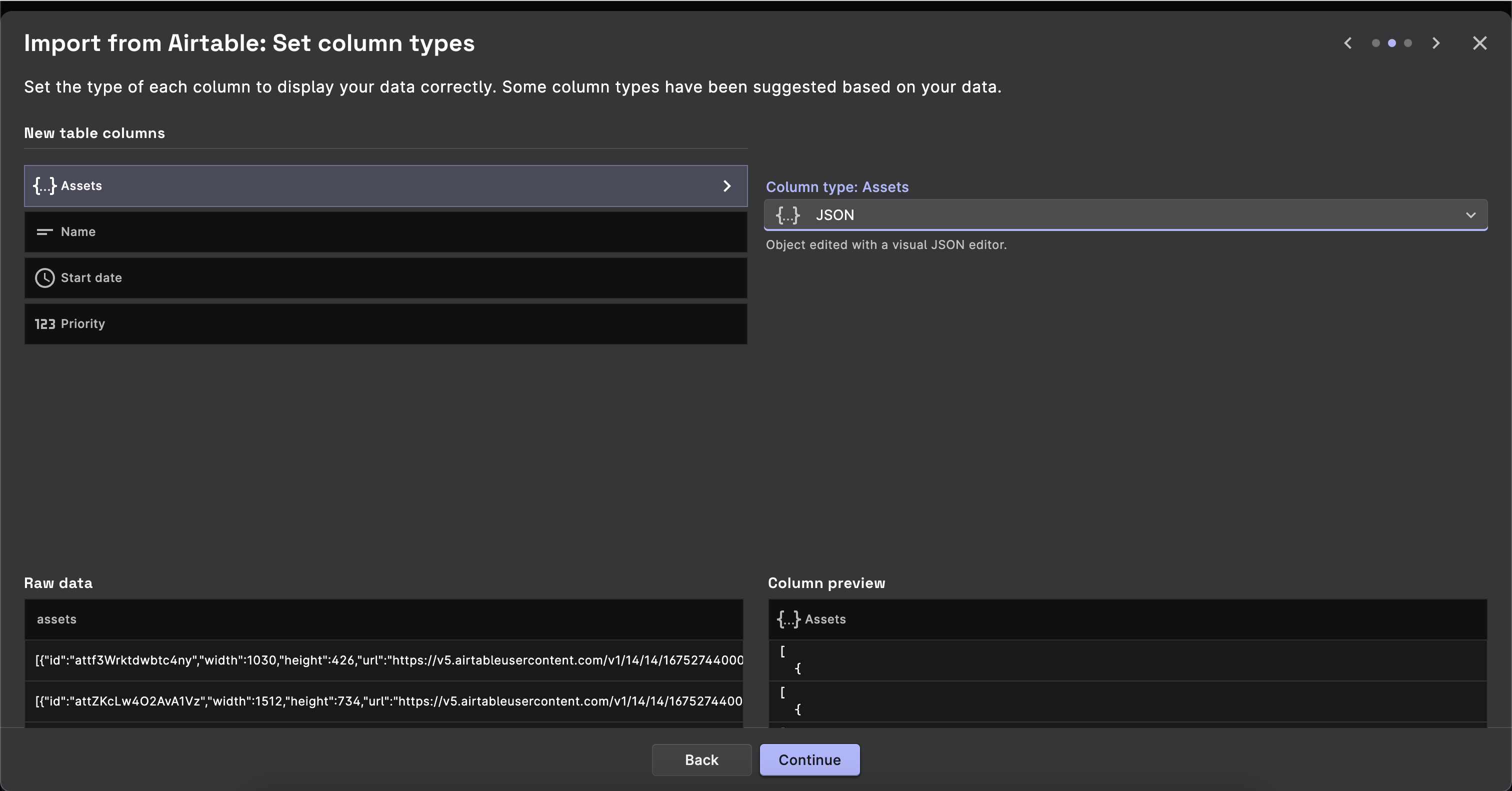Viewport: 1512px width, 791px height.
Task: Click the first raw data row for assets
Action: click(384, 660)
